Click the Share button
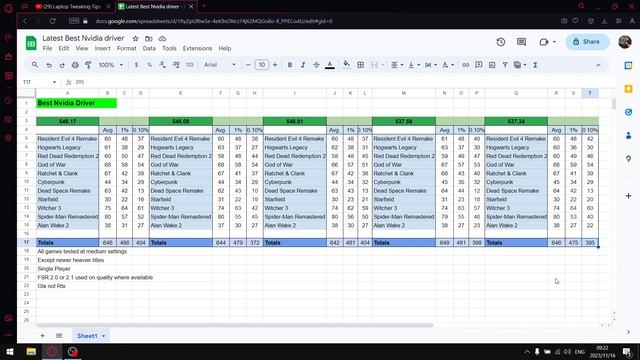The image size is (640, 360). pos(587,42)
